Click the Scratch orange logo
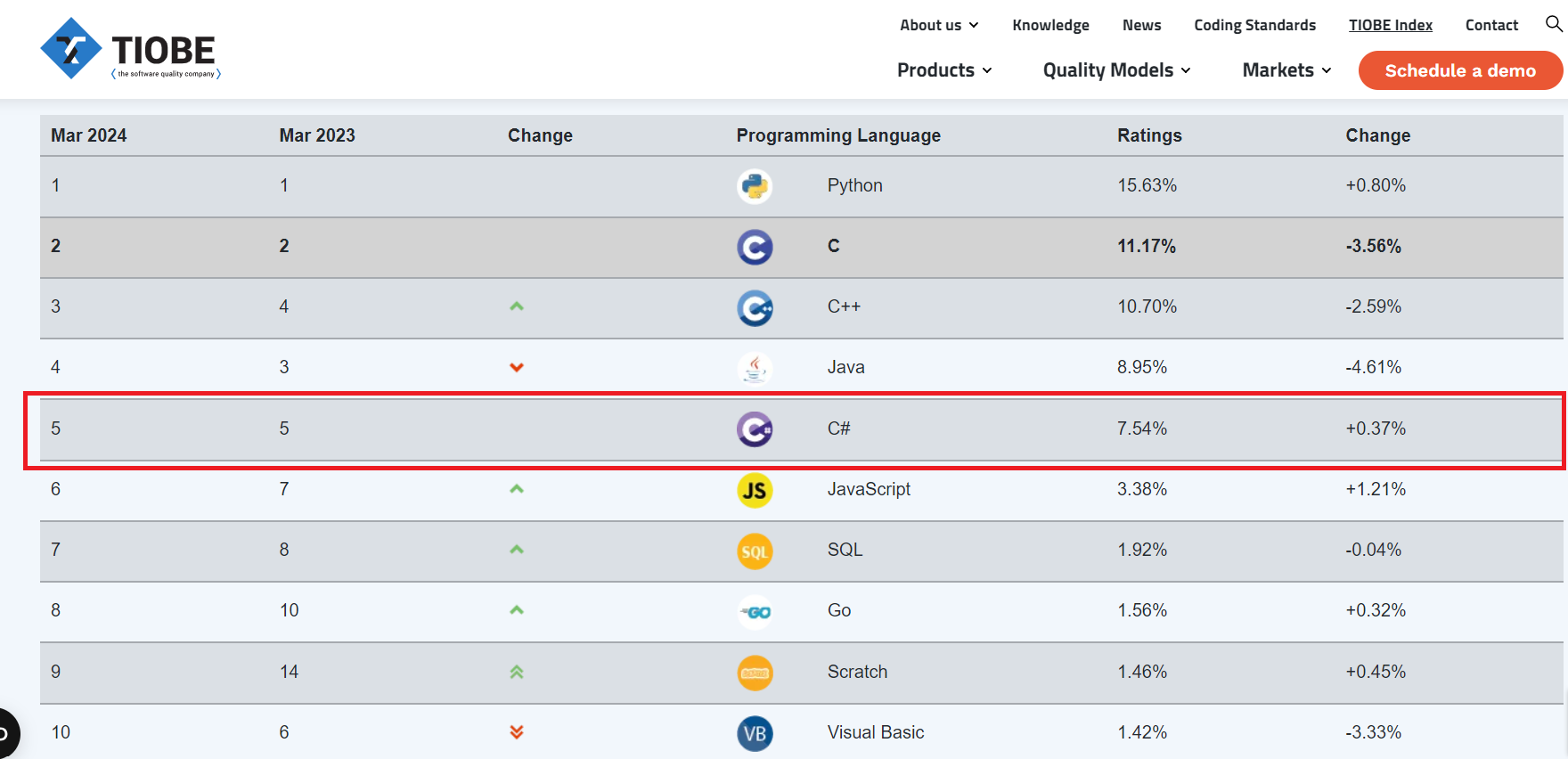The width and height of the screenshot is (1568, 759). (x=755, y=673)
